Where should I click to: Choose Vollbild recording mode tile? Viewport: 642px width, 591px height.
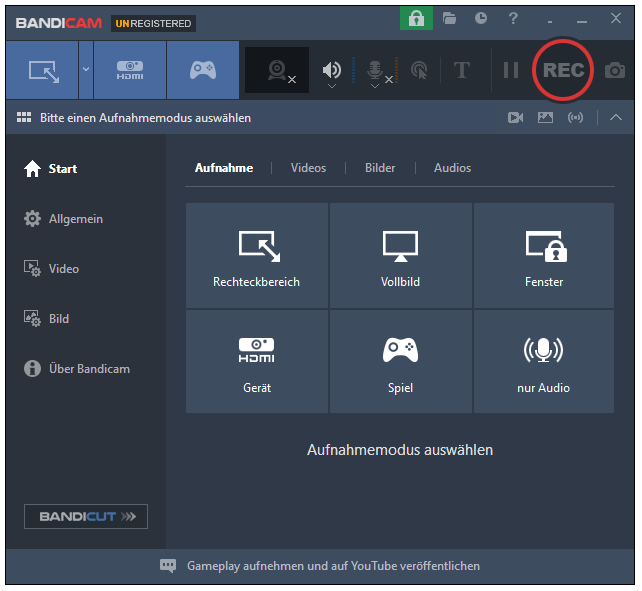pyautogui.click(x=400, y=256)
